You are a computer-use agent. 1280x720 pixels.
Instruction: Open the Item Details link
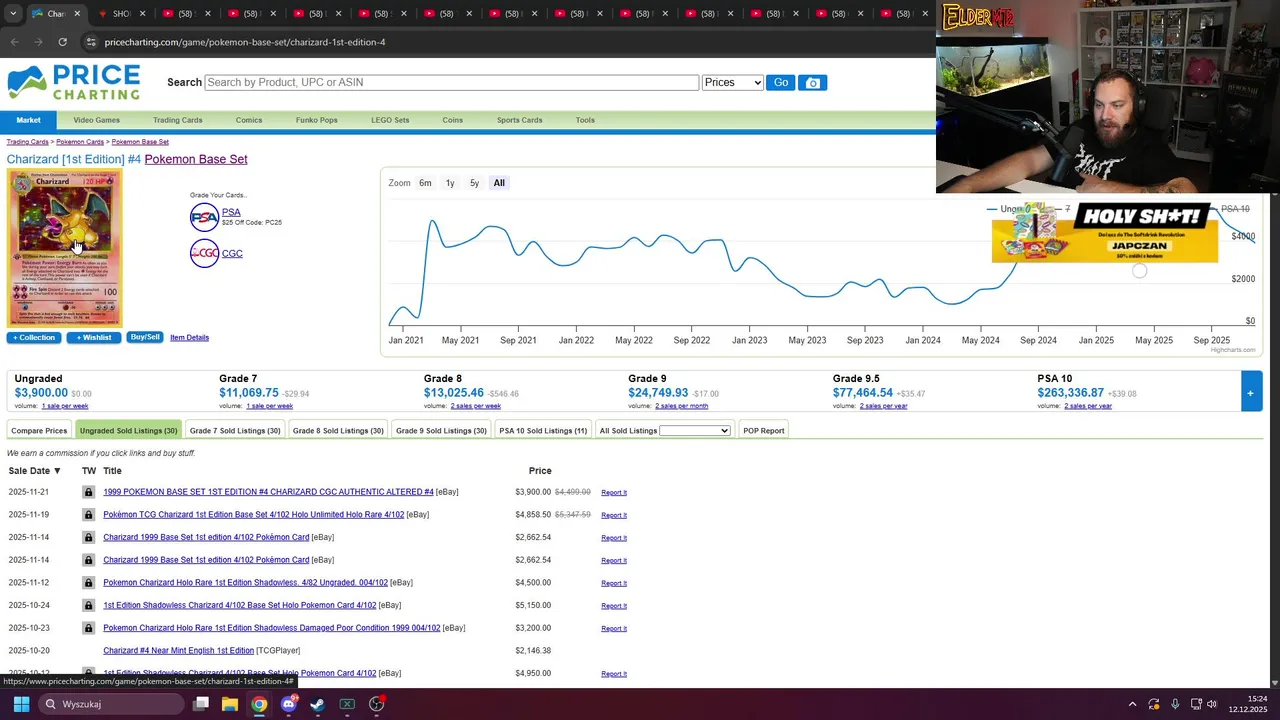[189, 338]
